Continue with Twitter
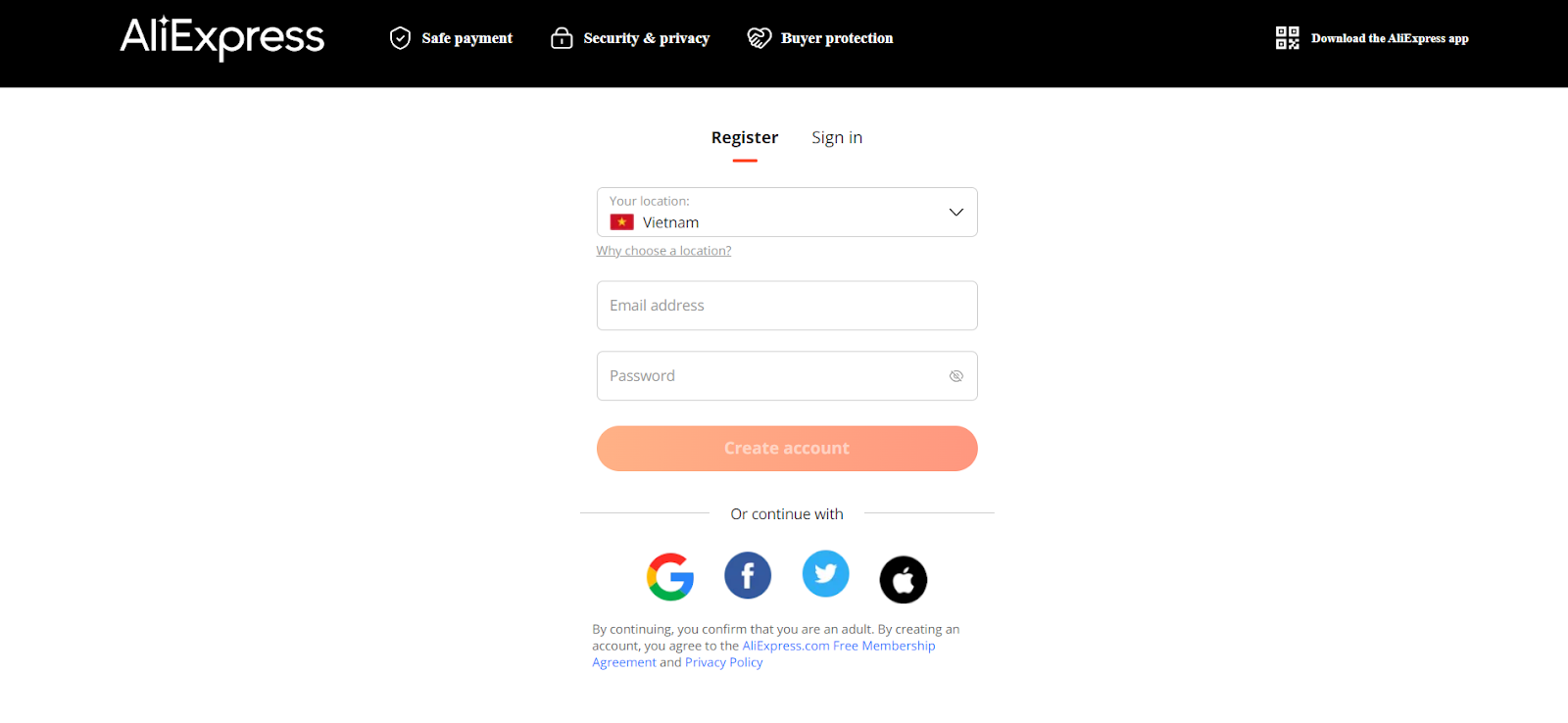 pyautogui.click(x=825, y=575)
